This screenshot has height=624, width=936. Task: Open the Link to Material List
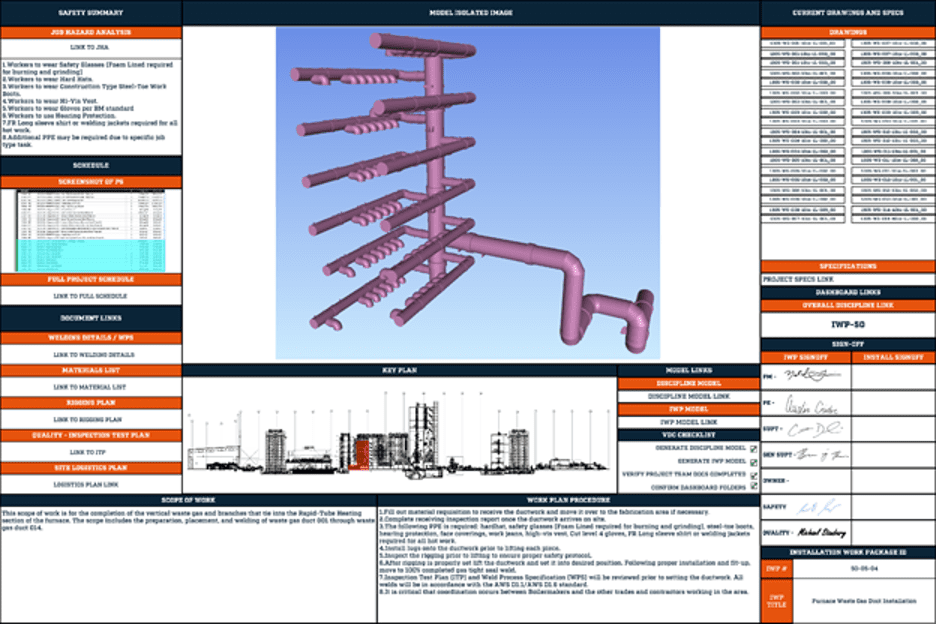coord(90,387)
